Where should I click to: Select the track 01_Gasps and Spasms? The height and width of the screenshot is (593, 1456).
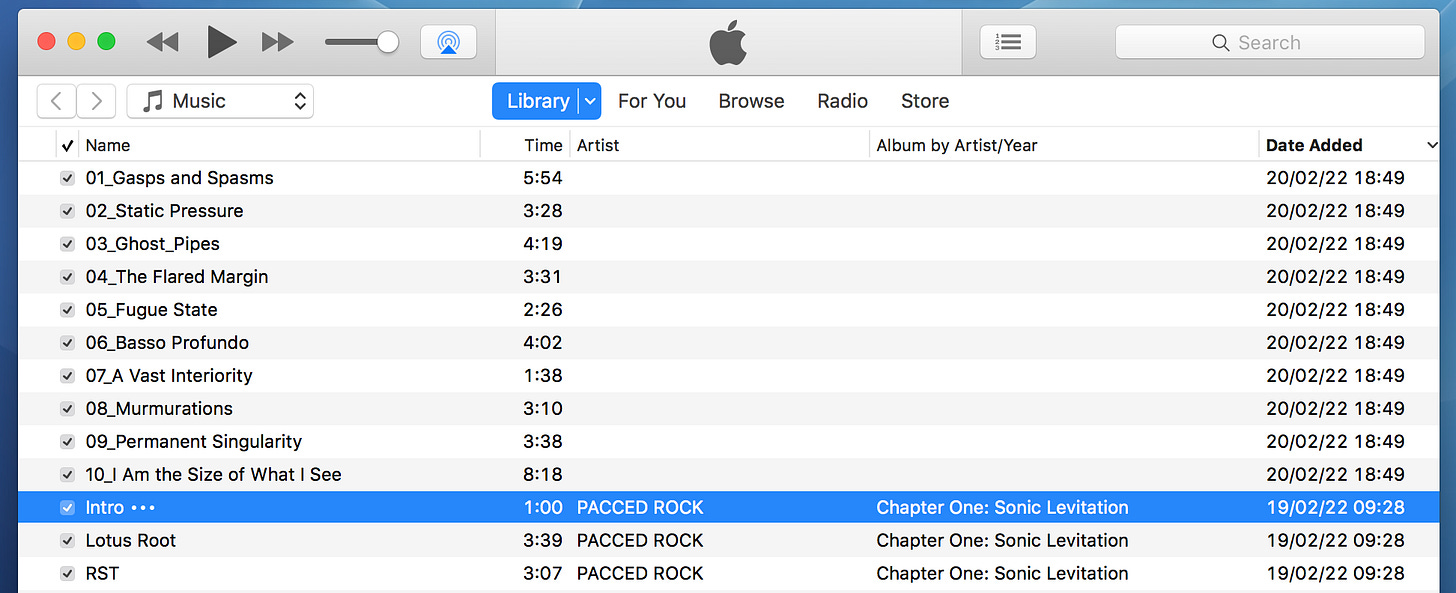pyautogui.click(x=180, y=178)
